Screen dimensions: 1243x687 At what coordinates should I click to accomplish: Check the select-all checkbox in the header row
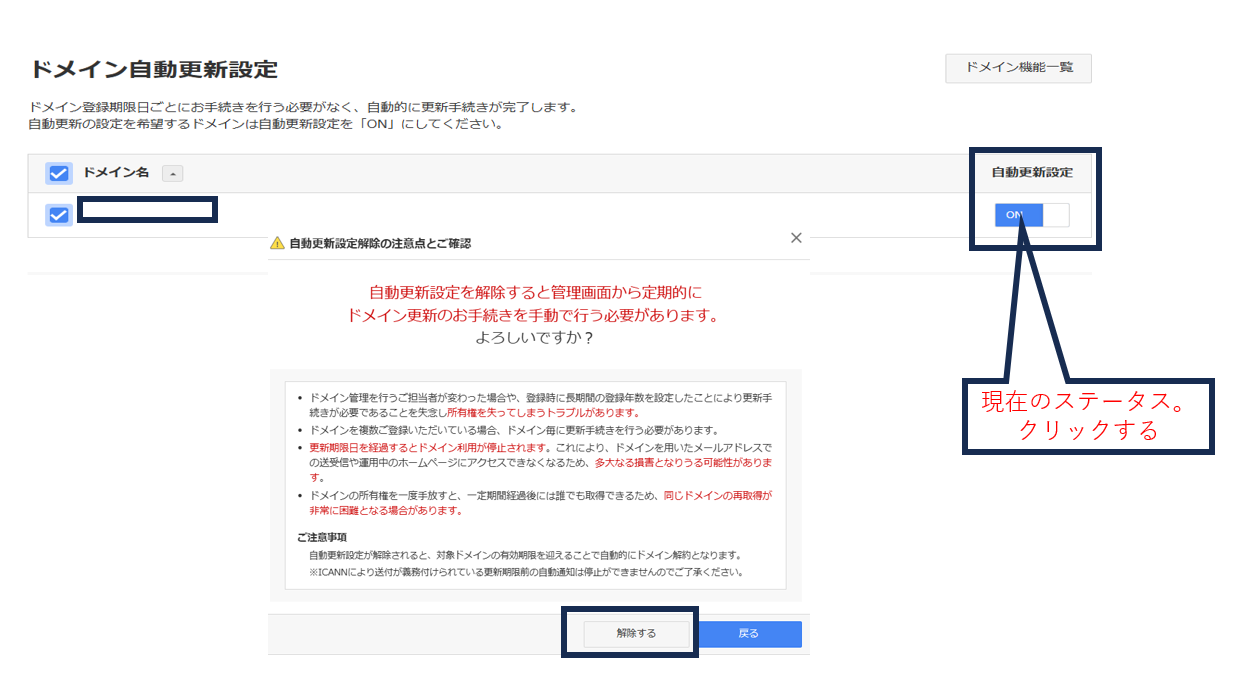58,172
